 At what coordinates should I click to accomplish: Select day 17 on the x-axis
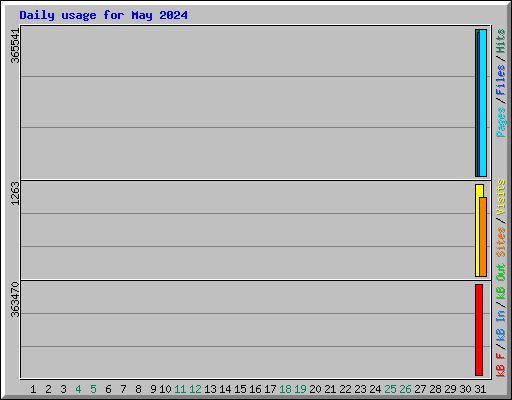coord(270,389)
